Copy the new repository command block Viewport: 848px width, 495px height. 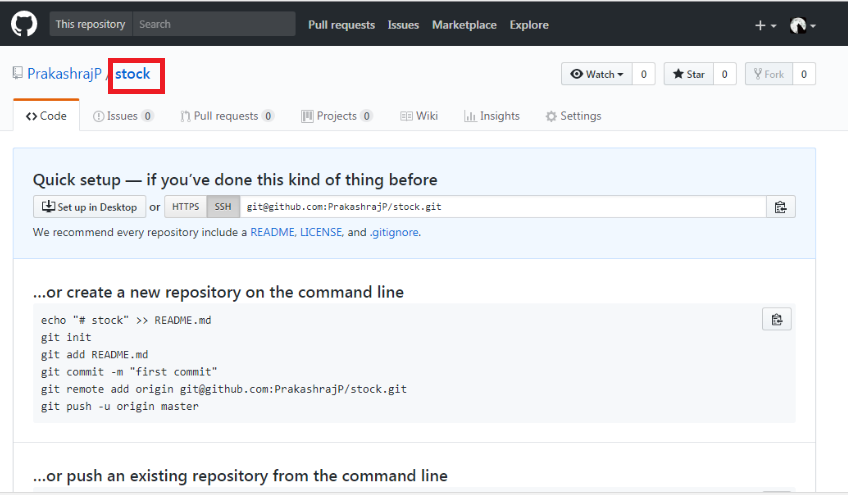pos(777,320)
